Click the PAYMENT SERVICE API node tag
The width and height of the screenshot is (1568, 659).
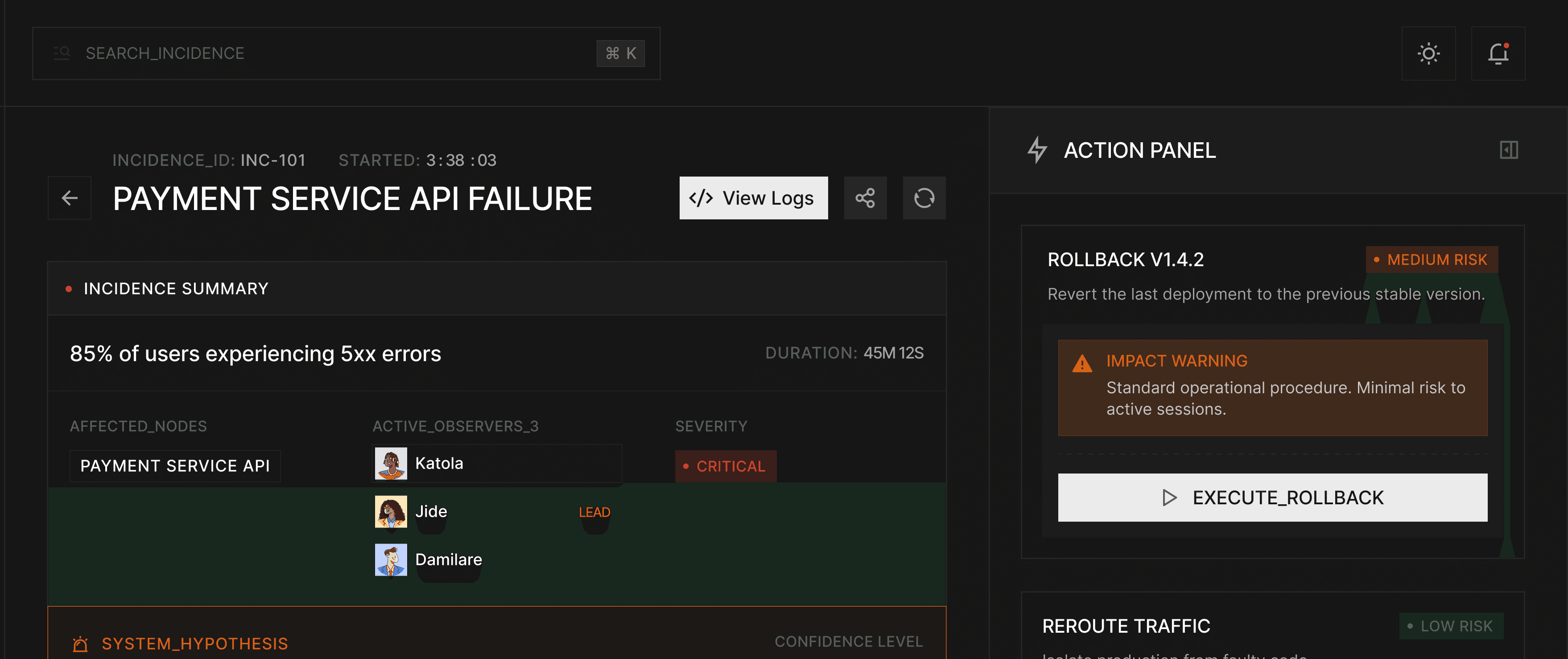click(x=175, y=466)
